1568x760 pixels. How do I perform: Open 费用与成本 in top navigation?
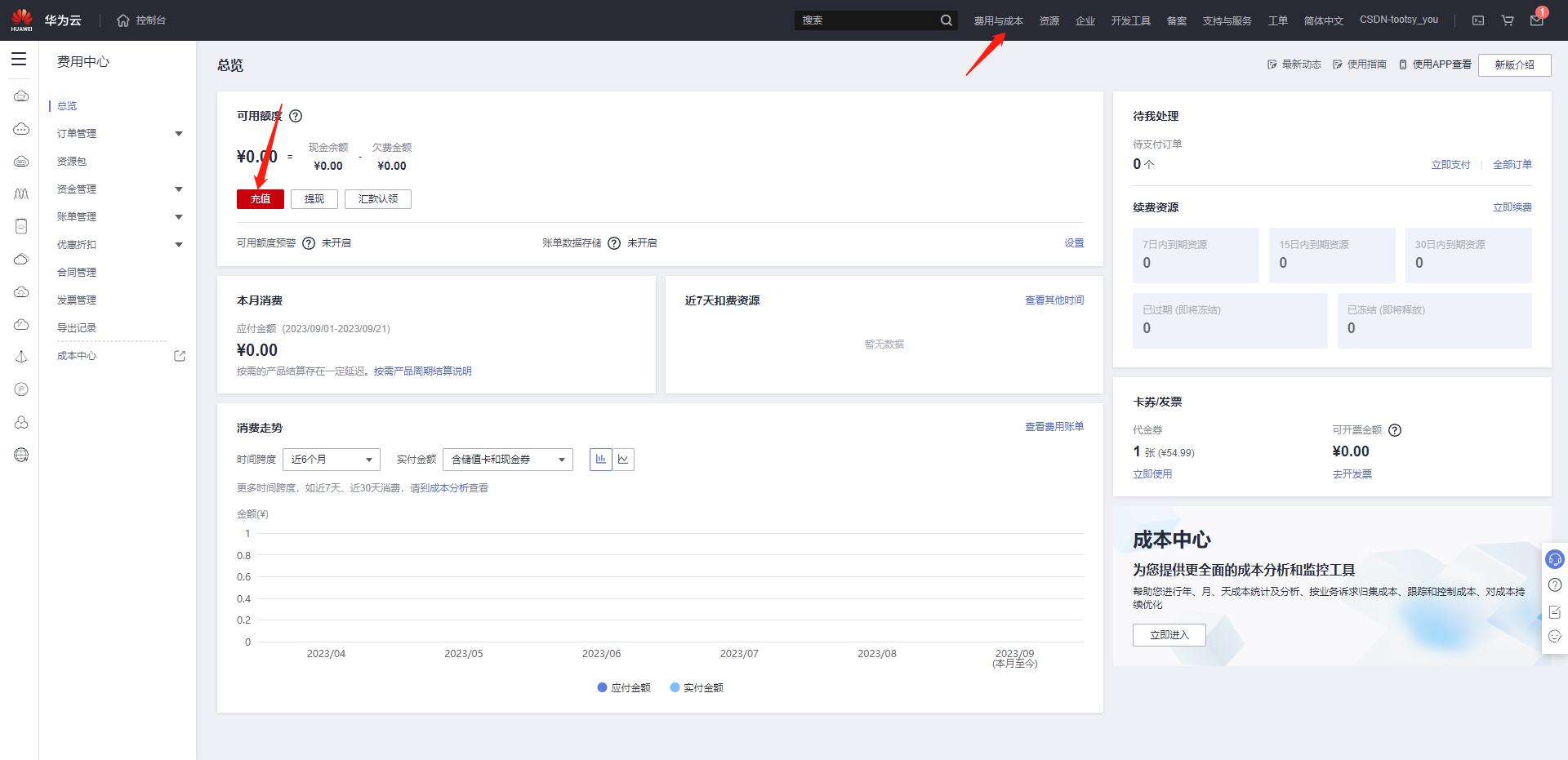coord(998,20)
